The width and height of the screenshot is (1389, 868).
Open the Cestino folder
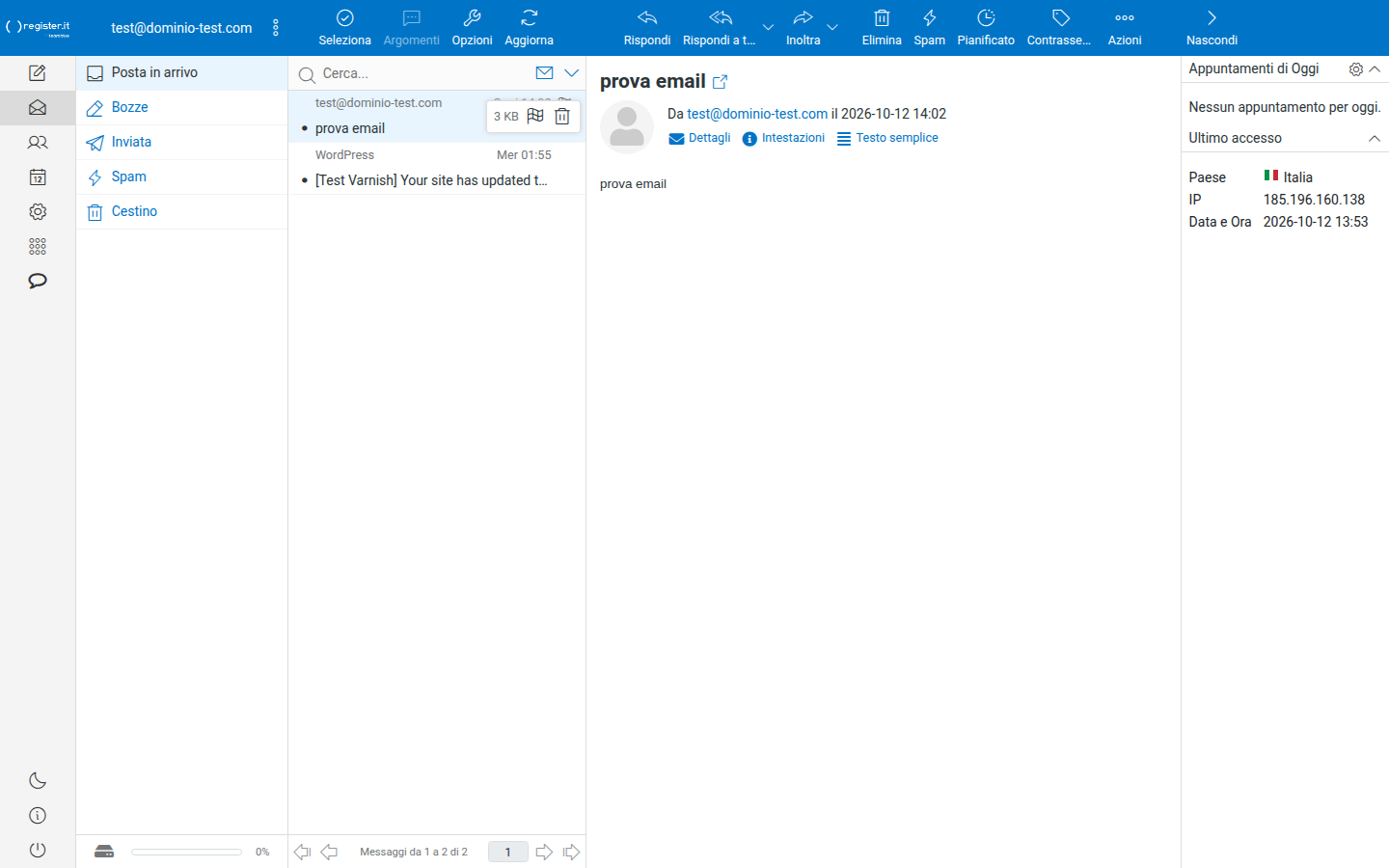tap(182, 212)
